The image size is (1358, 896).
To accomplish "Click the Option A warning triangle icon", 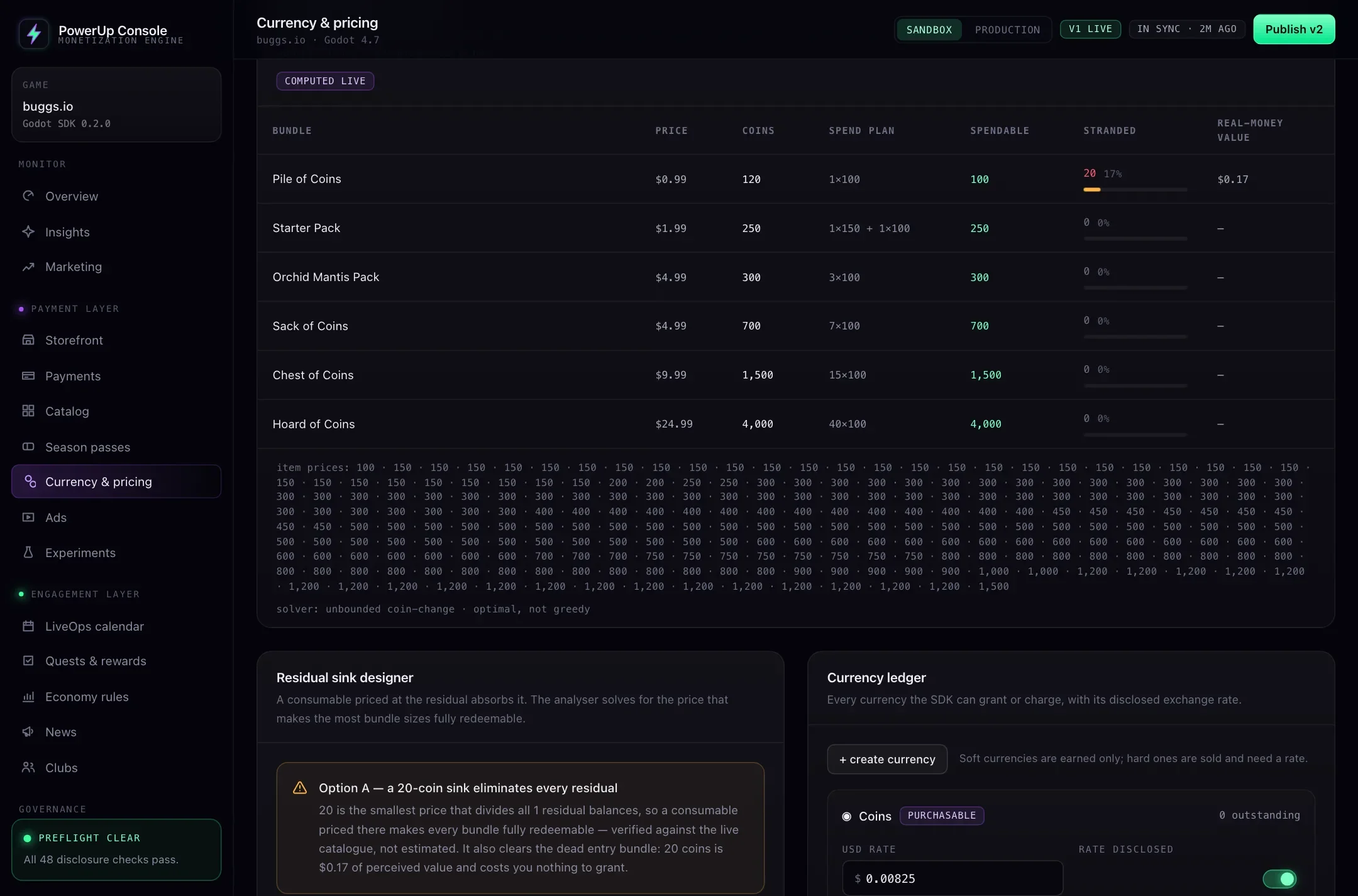I will (300, 788).
